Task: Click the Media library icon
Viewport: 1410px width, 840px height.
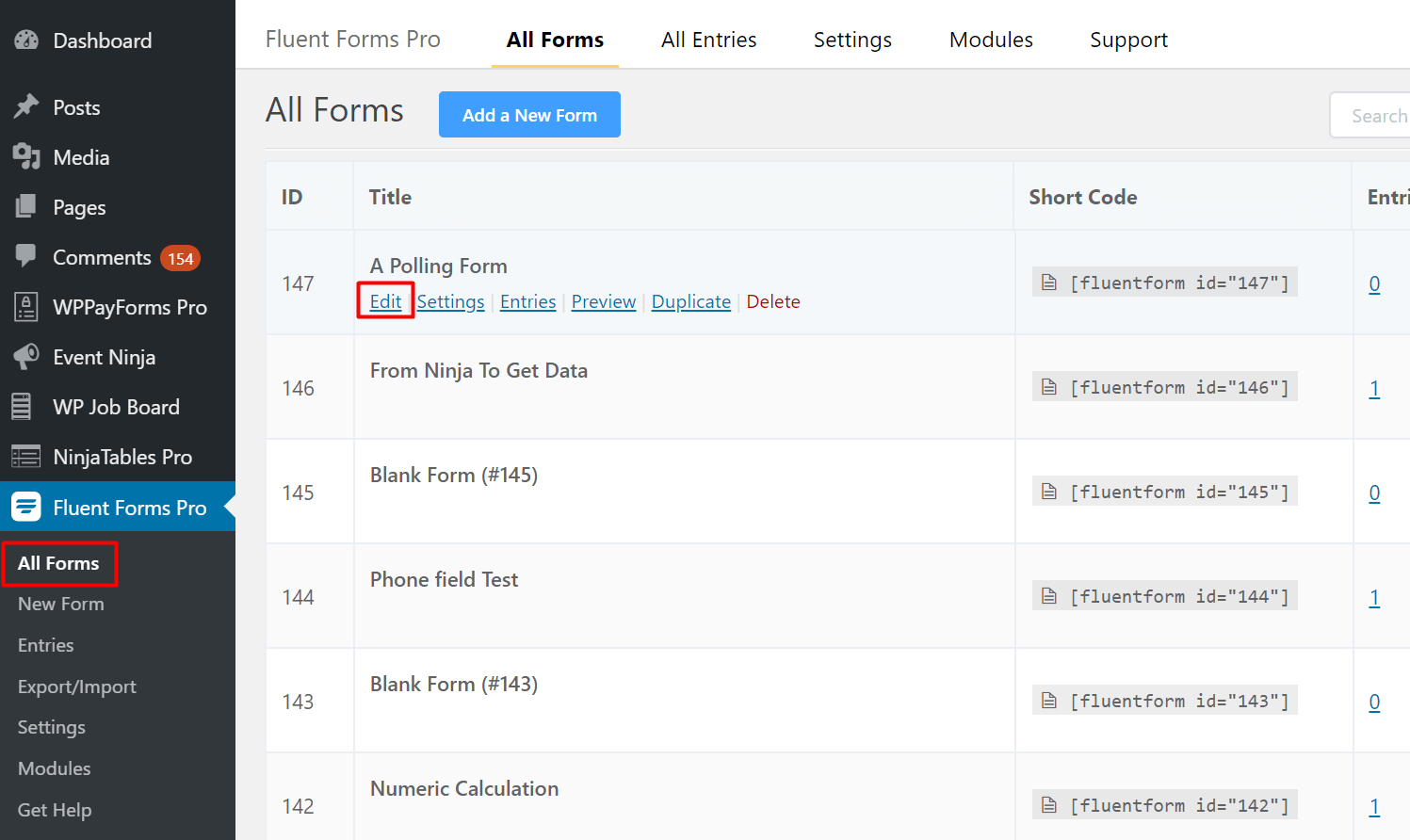Action: point(26,156)
